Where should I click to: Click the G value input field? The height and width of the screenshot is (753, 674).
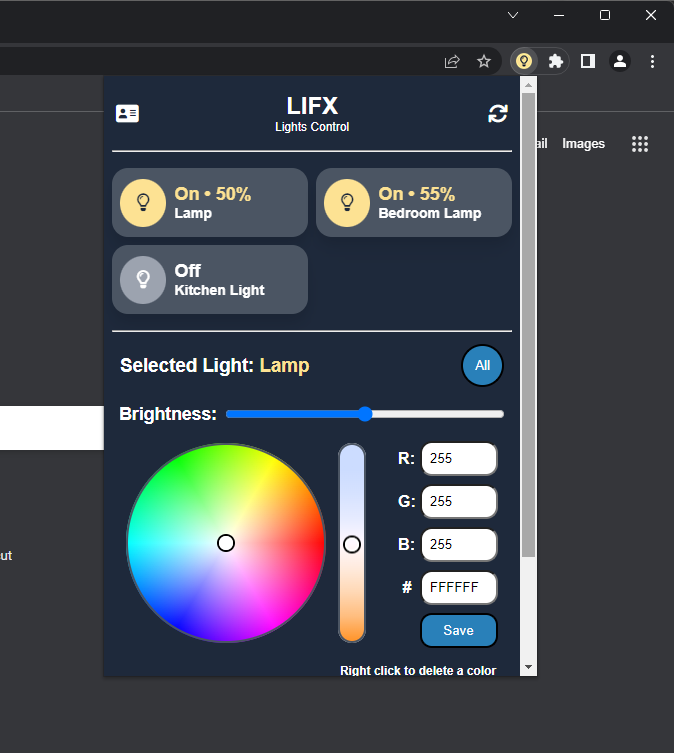[459, 502]
